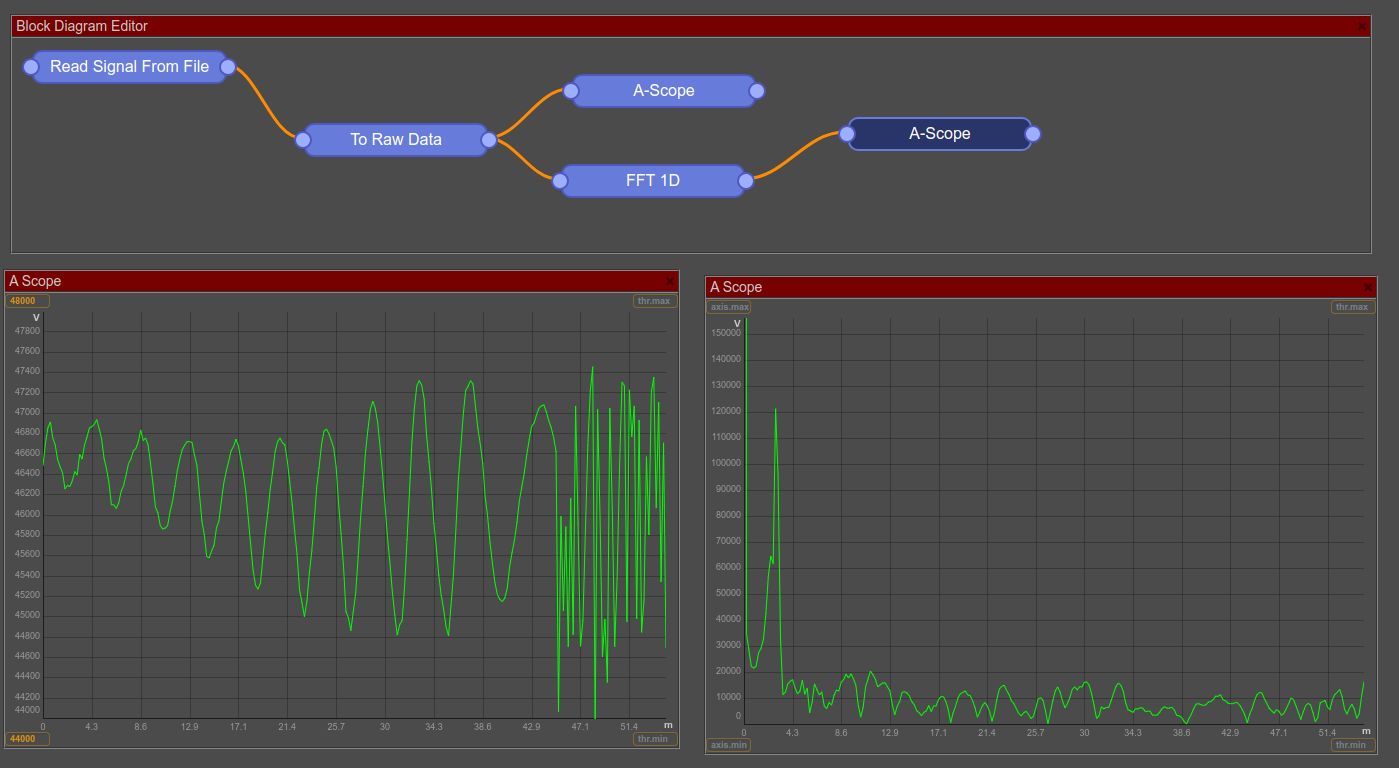
Task: Select the To Raw Data block
Action: (x=396, y=139)
